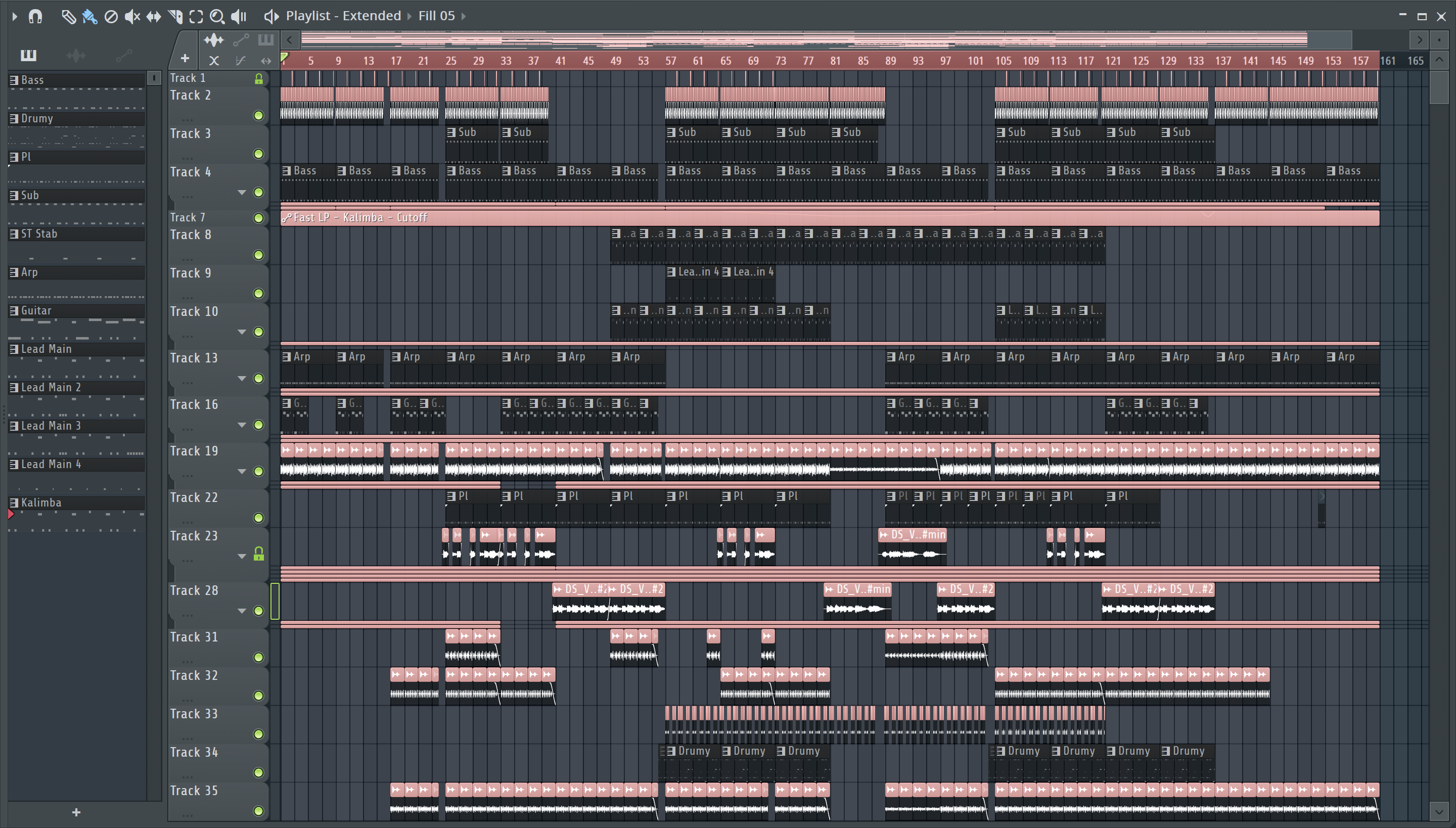Show patterns with the picker piano icon
Screen dimensions: 1456x828
coord(28,55)
